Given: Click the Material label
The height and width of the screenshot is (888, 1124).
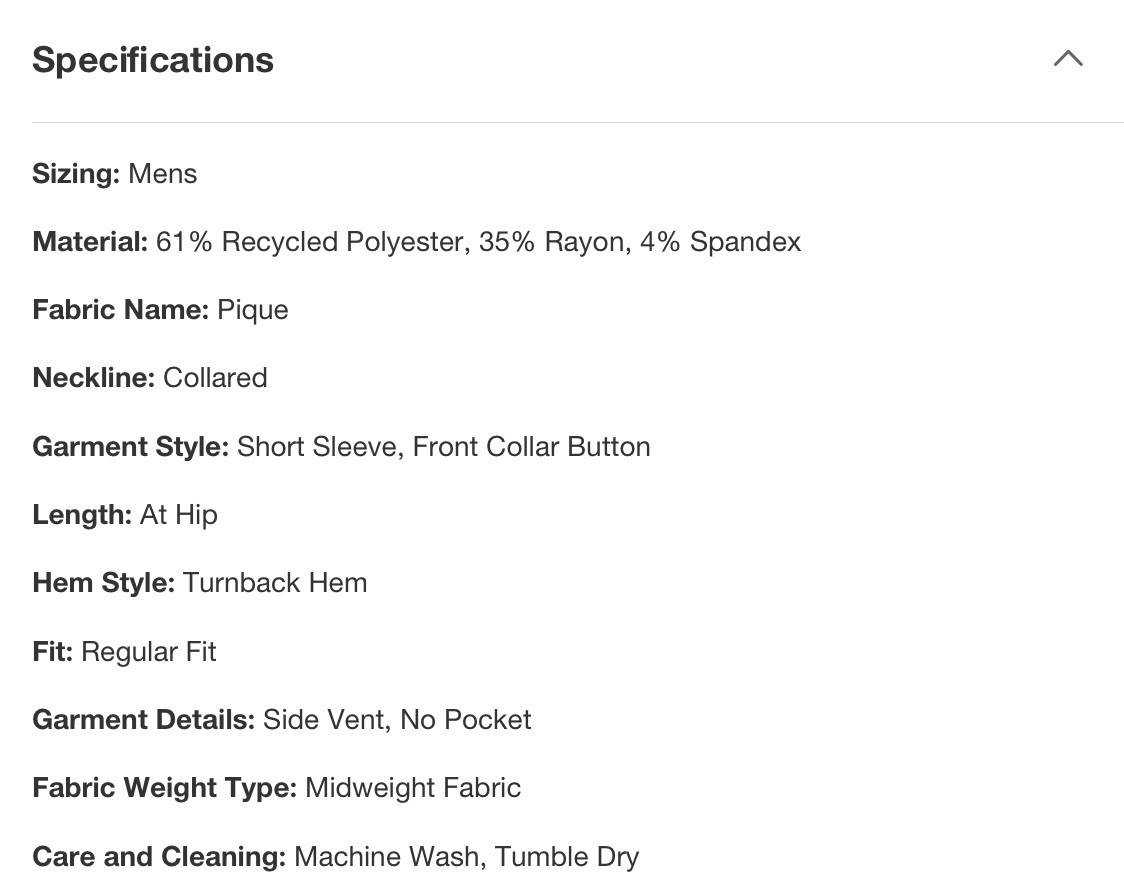Looking at the screenshot, I should point(90,242).
